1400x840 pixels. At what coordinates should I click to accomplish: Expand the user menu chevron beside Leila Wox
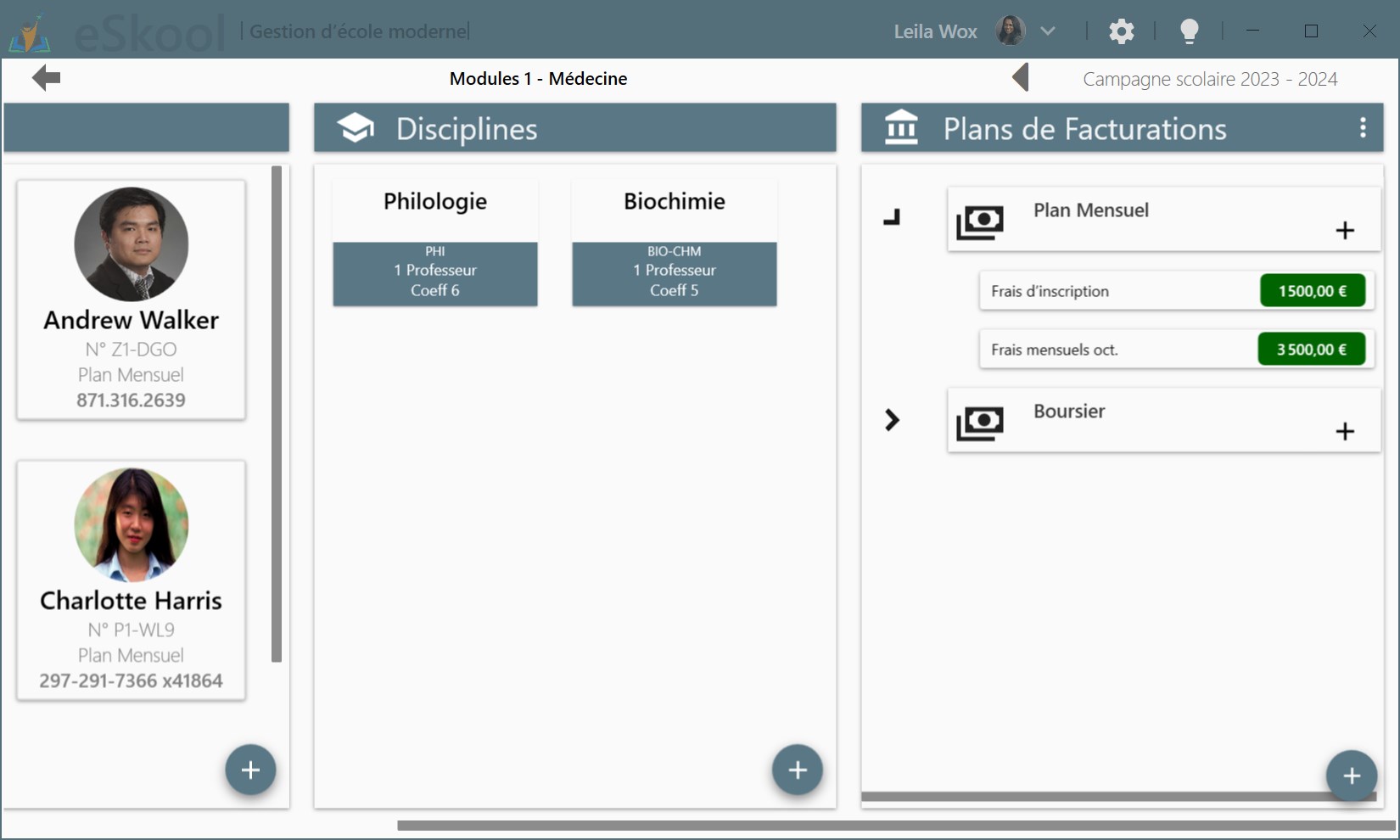(1048, 31)
